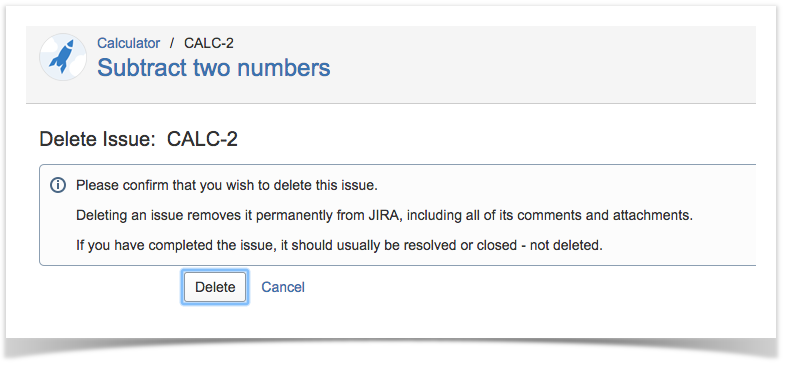Screen dimensions: 790x367
Task: Click the rocket project avatar icon
Action: click(x=63, y=57)
